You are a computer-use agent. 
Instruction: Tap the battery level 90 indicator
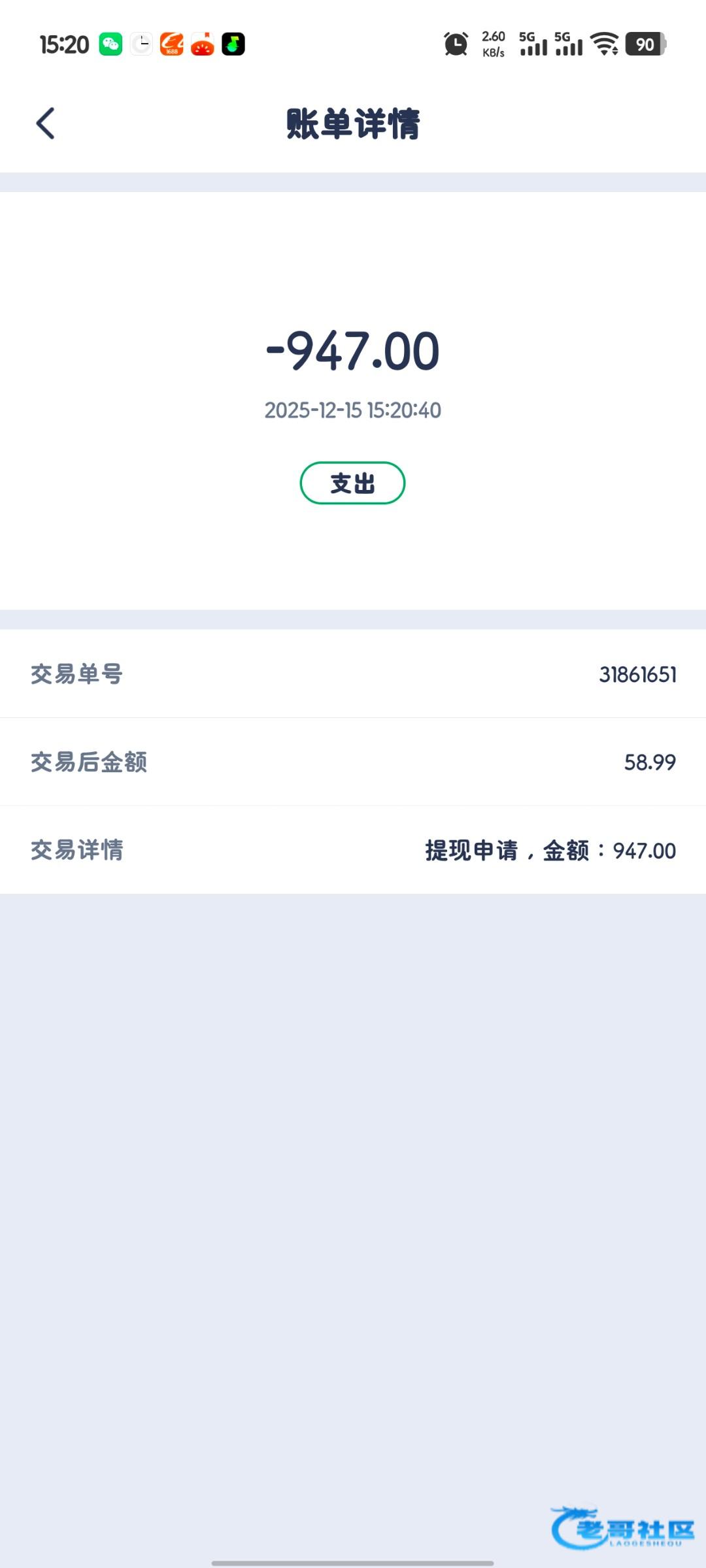645,44
